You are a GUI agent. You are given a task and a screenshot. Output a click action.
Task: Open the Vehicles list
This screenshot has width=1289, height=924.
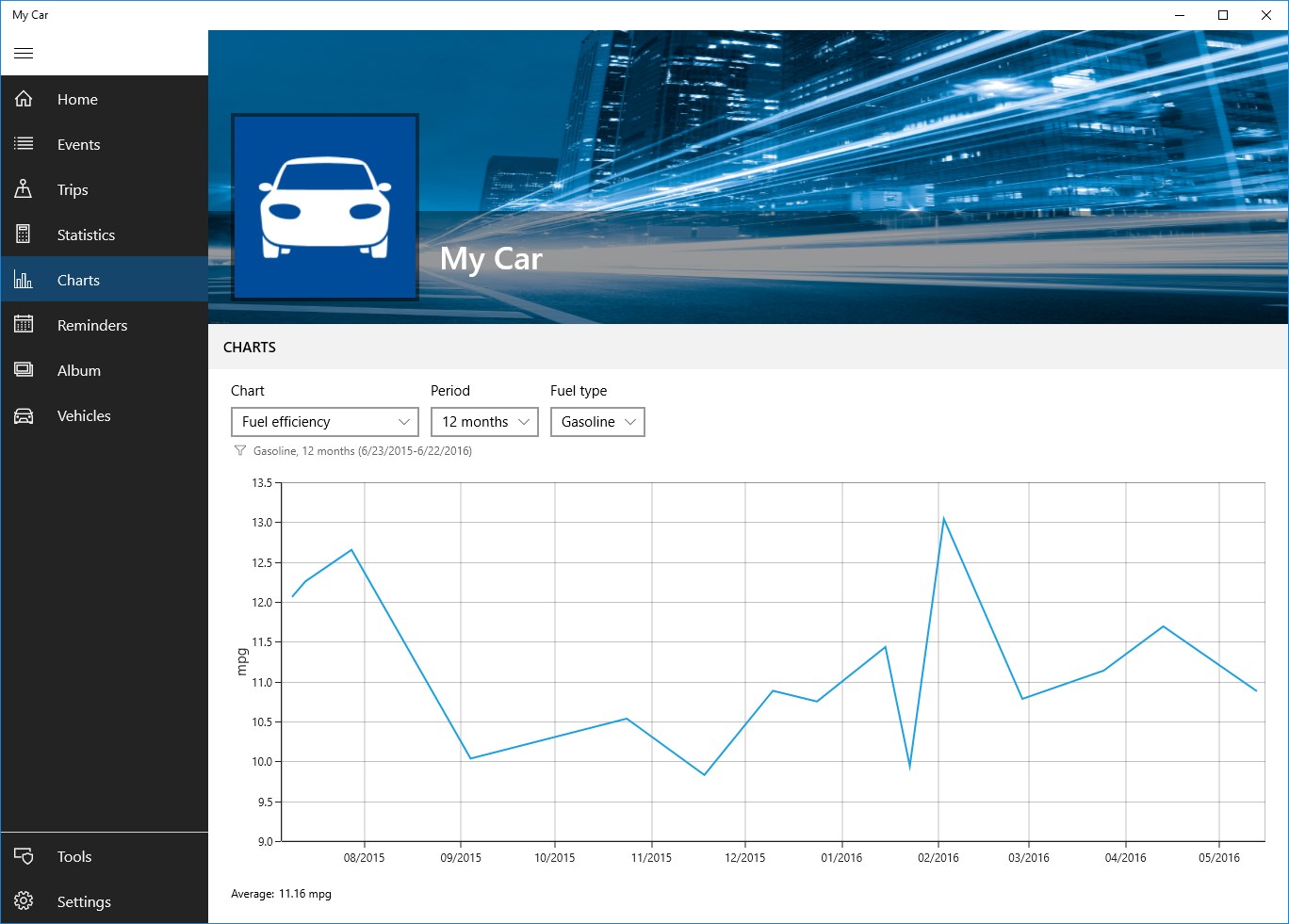pos(84,415)
